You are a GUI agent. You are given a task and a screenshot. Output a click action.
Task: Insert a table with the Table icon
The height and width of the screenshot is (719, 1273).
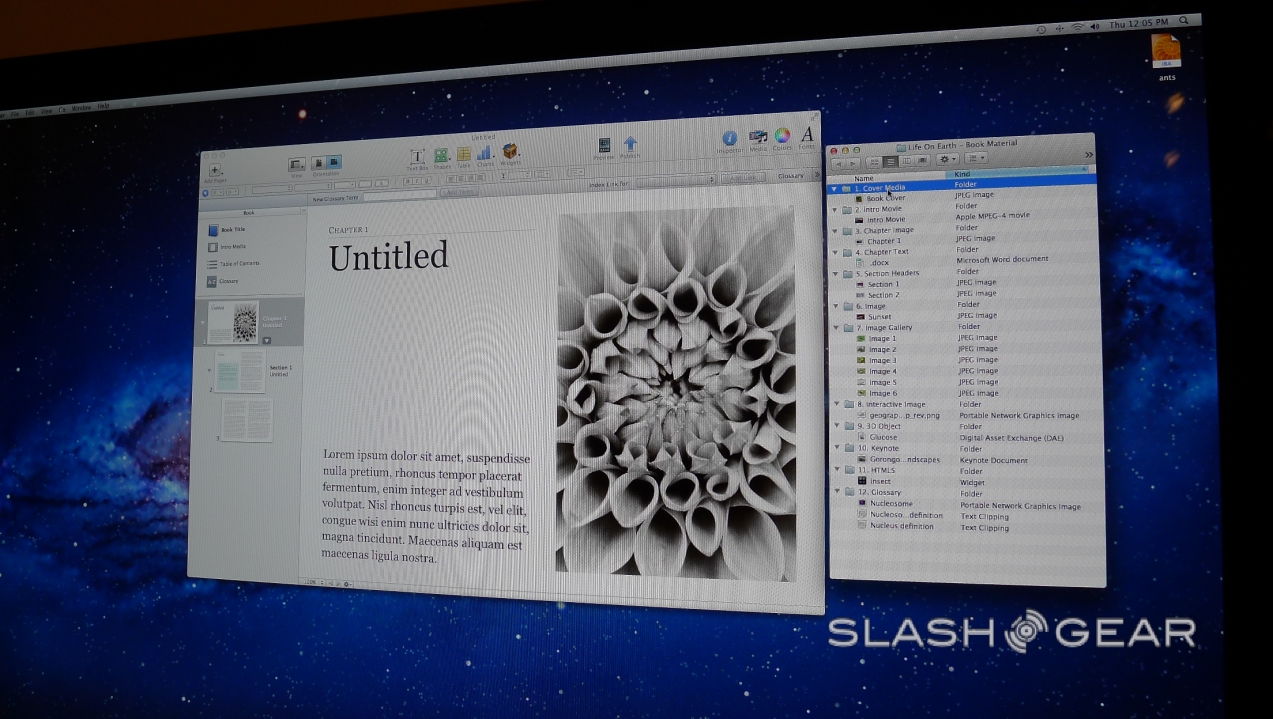coord(464,155)
